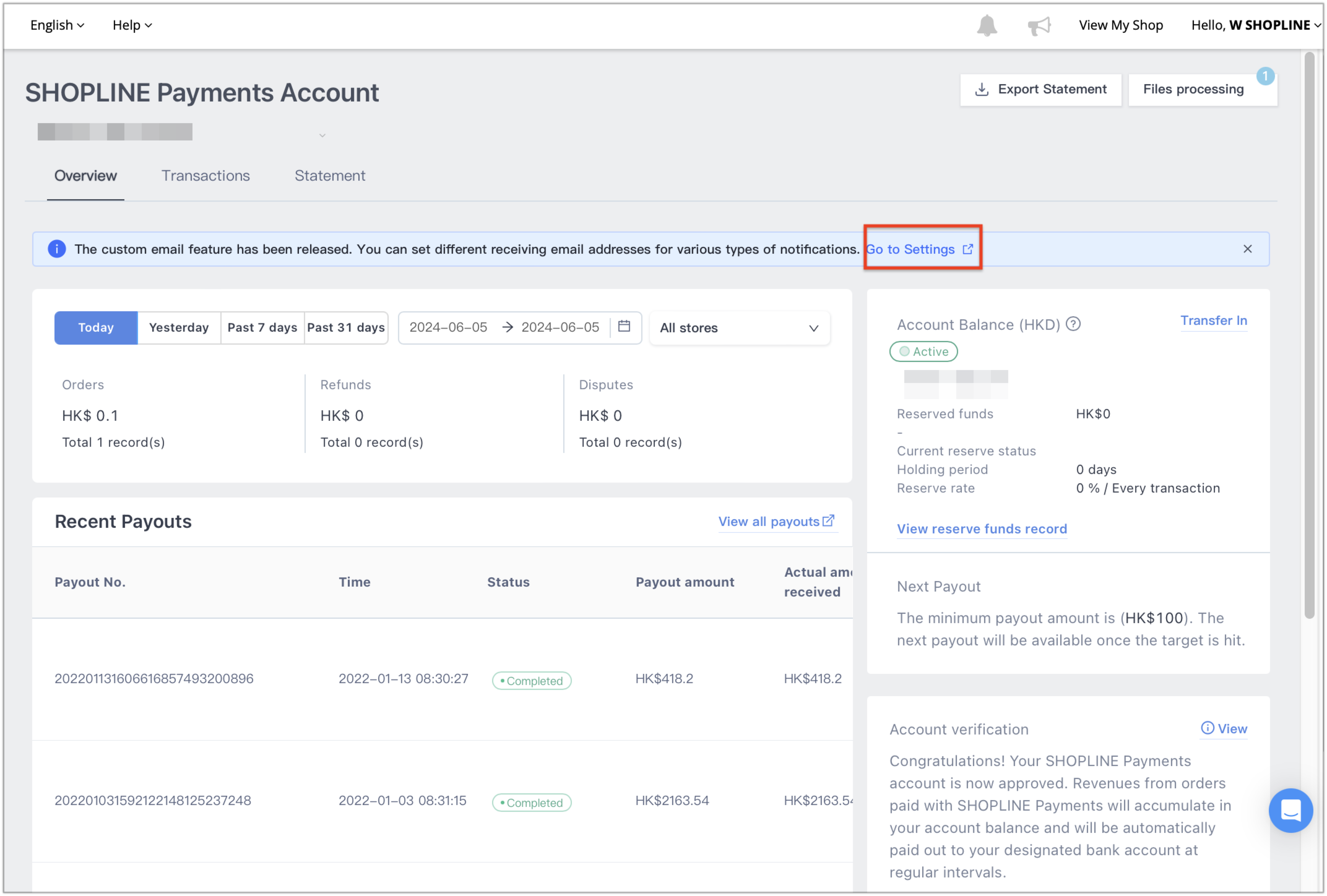Viewport: 1327px width, 896px height.
Task: Open the Files processing button
Action: pyautogui.click(x=1202, y=90)
